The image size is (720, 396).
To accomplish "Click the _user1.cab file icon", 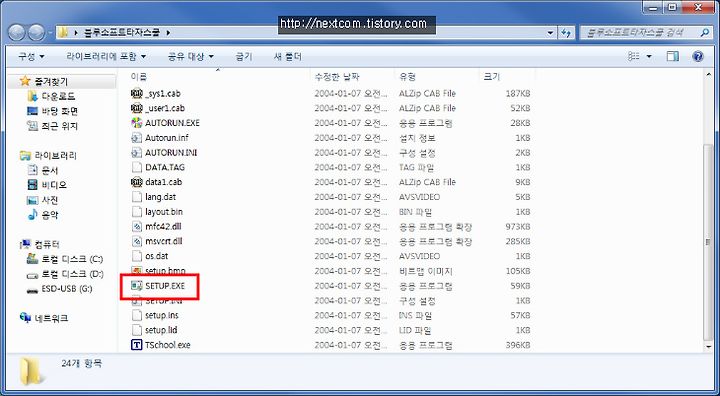I will click(136, 108).
